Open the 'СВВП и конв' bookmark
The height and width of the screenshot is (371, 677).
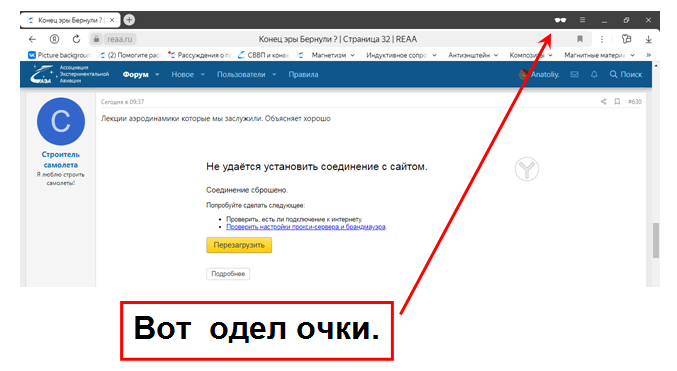(263, 55)
